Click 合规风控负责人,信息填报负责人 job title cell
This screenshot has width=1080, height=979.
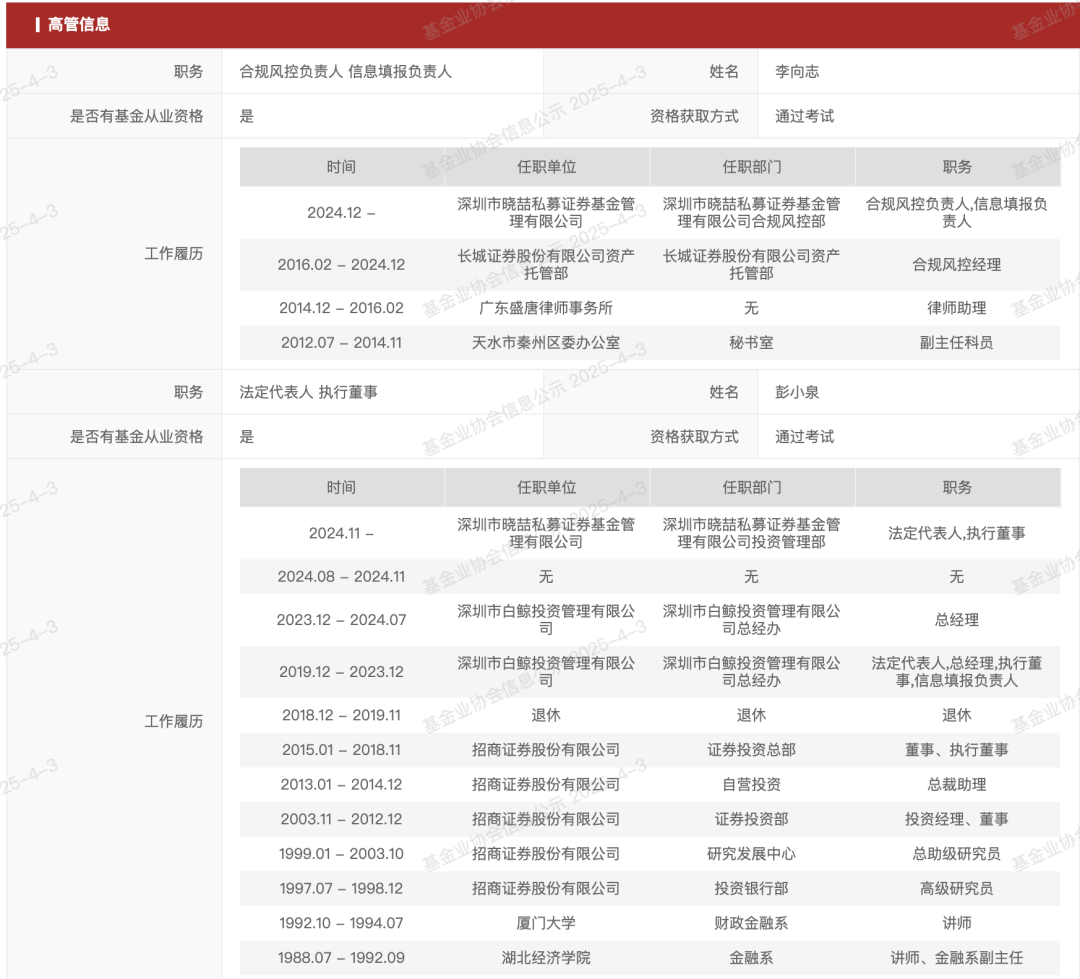tap(957, 213)
